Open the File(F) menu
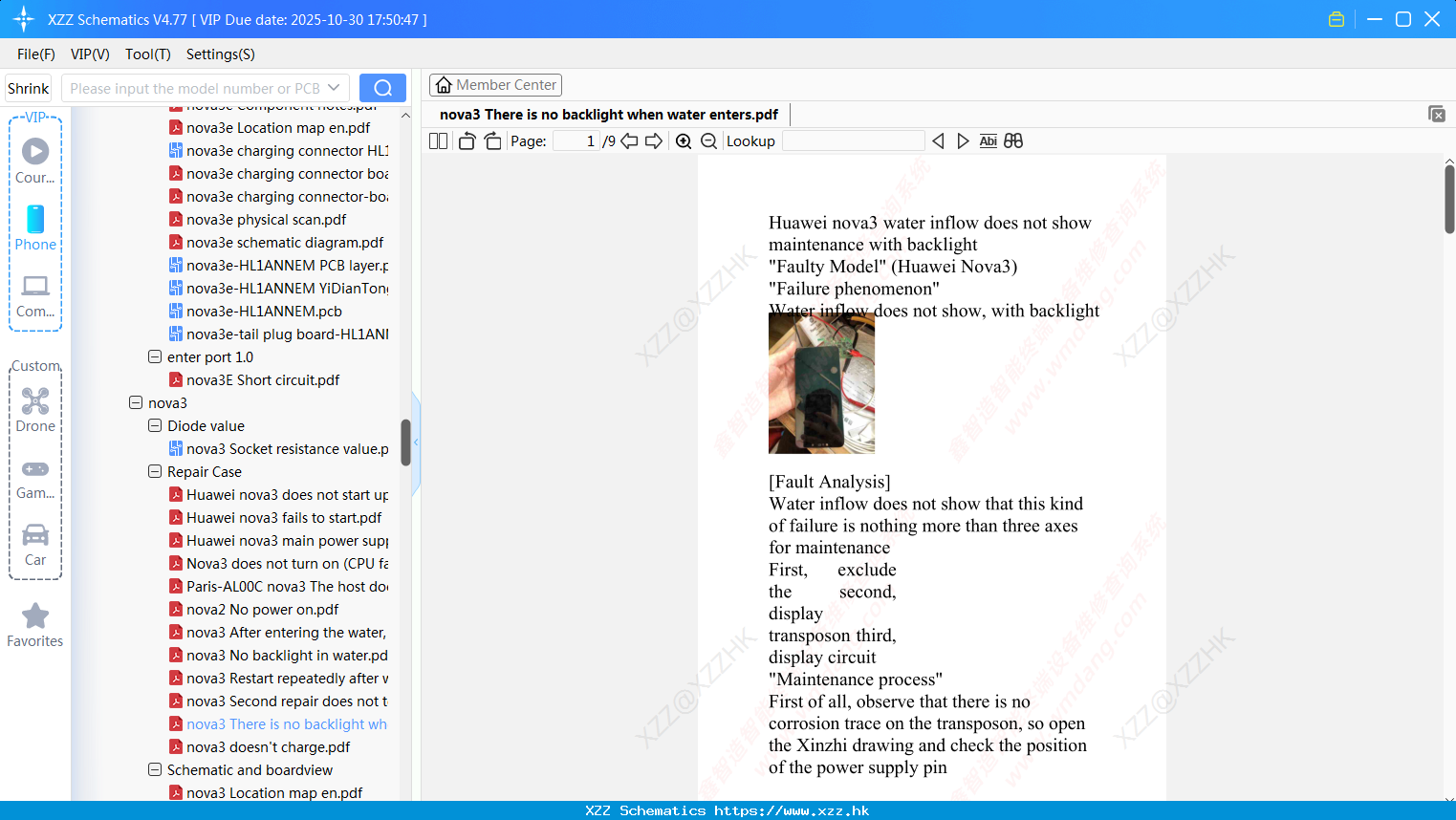The width and height of the screenshot is (1456, 820). point(36,54)
